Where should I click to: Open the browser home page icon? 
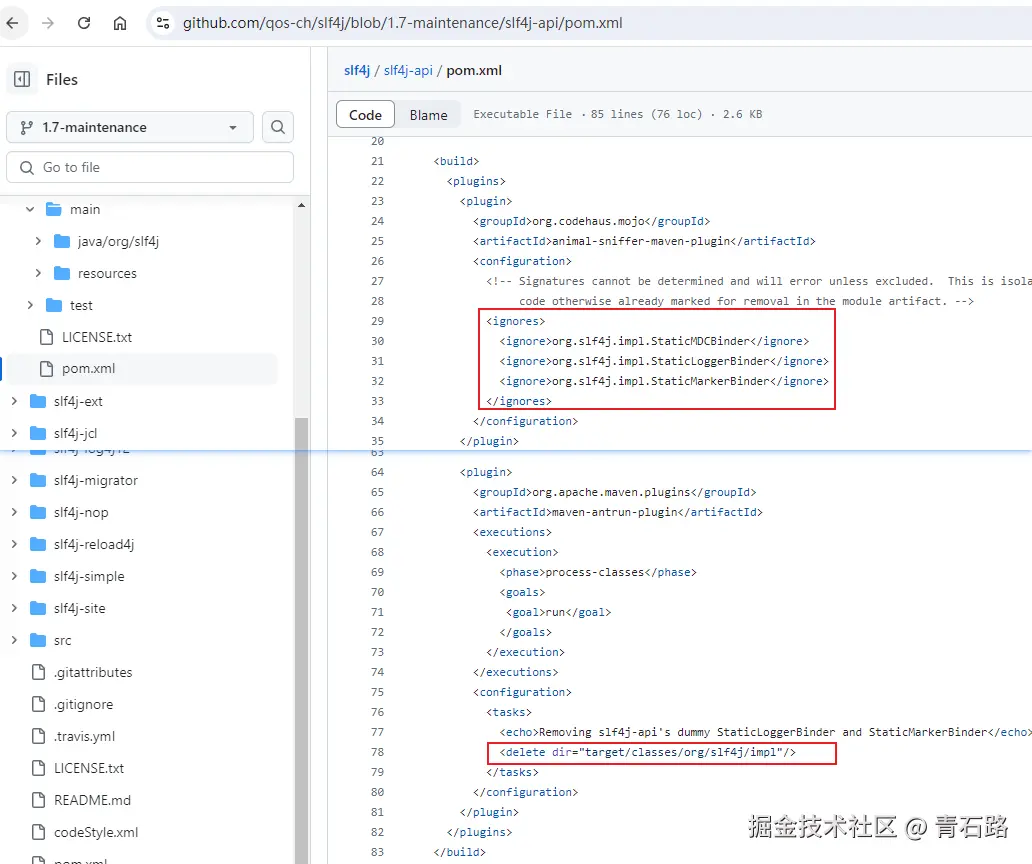point(120,23)
